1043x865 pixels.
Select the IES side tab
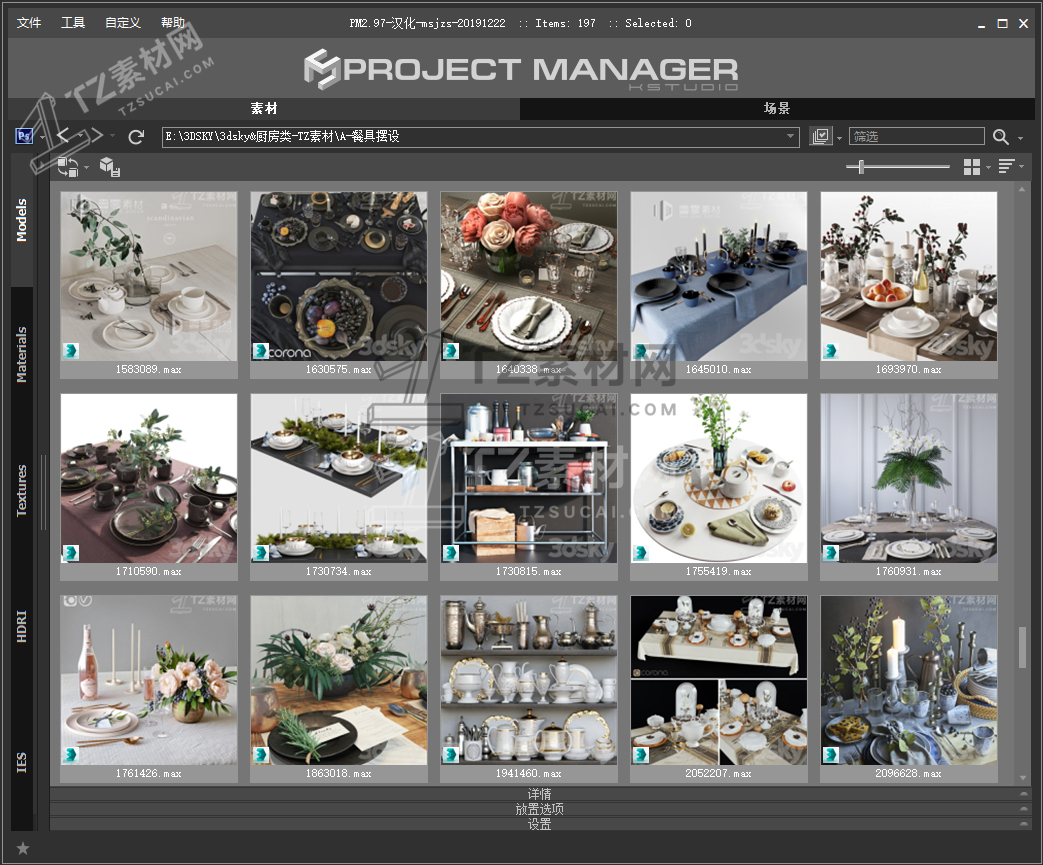pyautogui.click(x=22, y=763)
